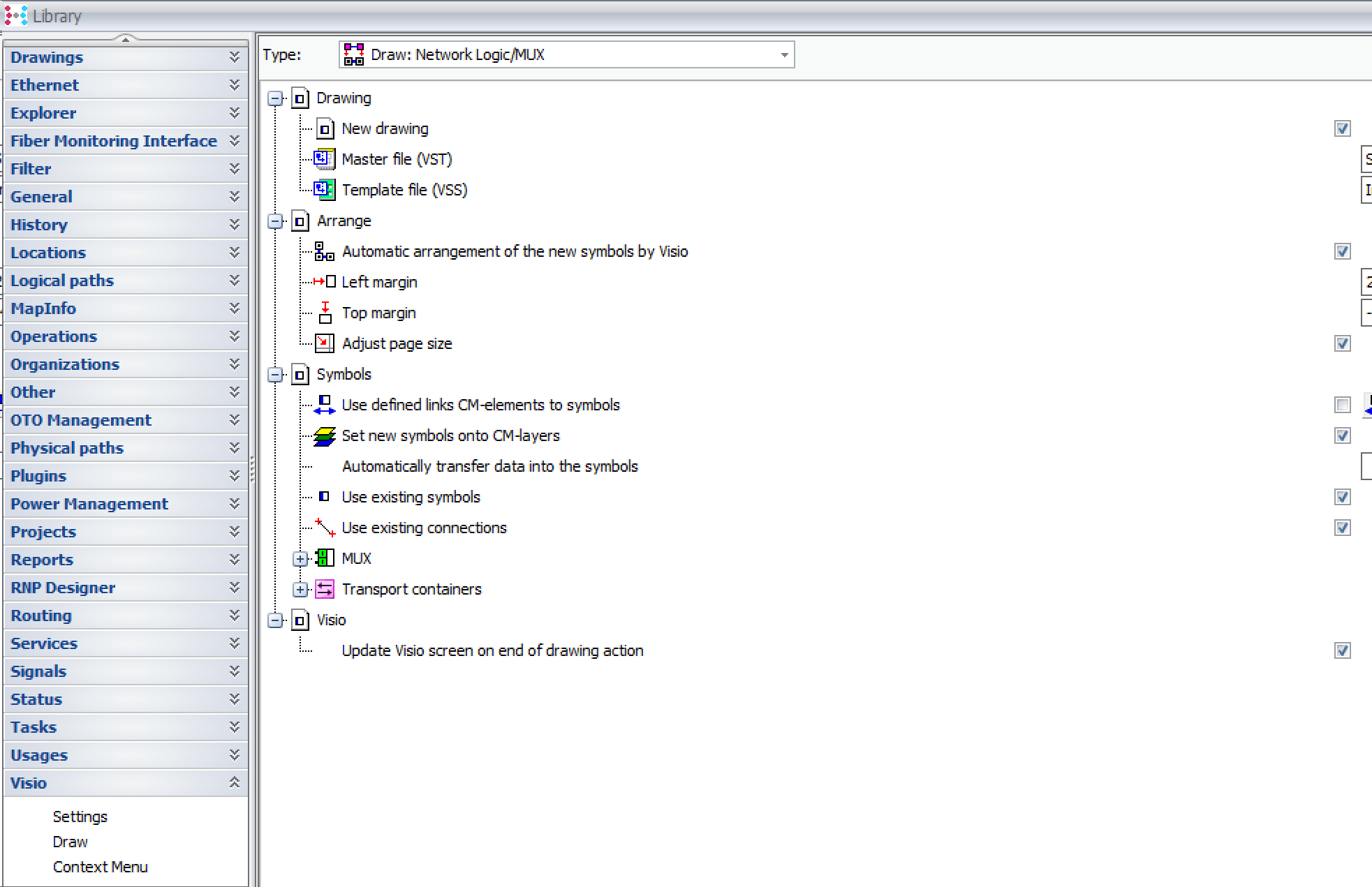The height and width of the screenshot is (887, 1372).
Task: Expand the Transport containers node
Action: pos(300,590)
